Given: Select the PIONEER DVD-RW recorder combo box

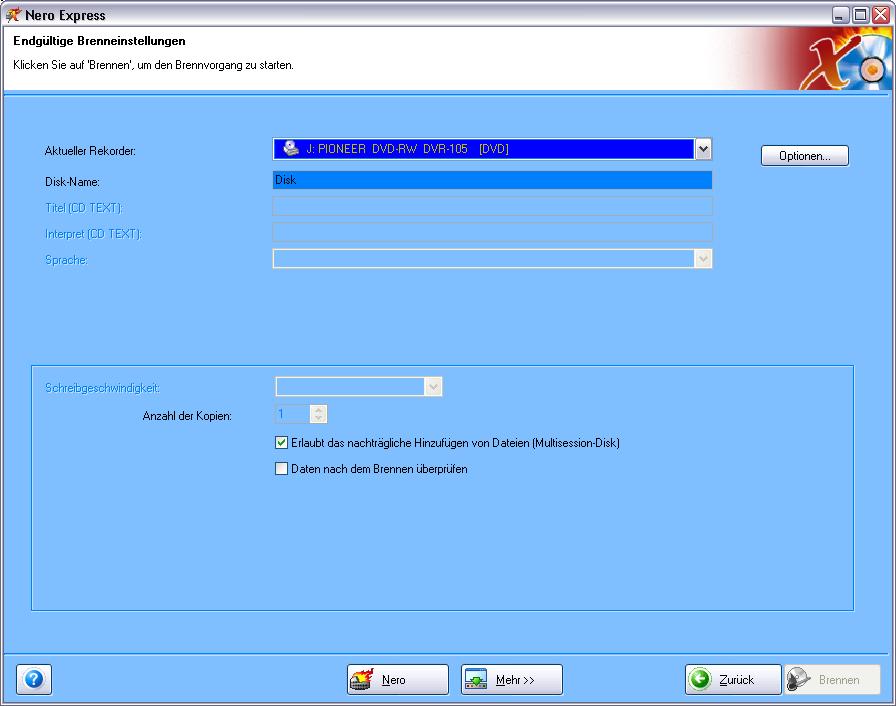Looking at the screenshot, I should (x=492, y=149).
